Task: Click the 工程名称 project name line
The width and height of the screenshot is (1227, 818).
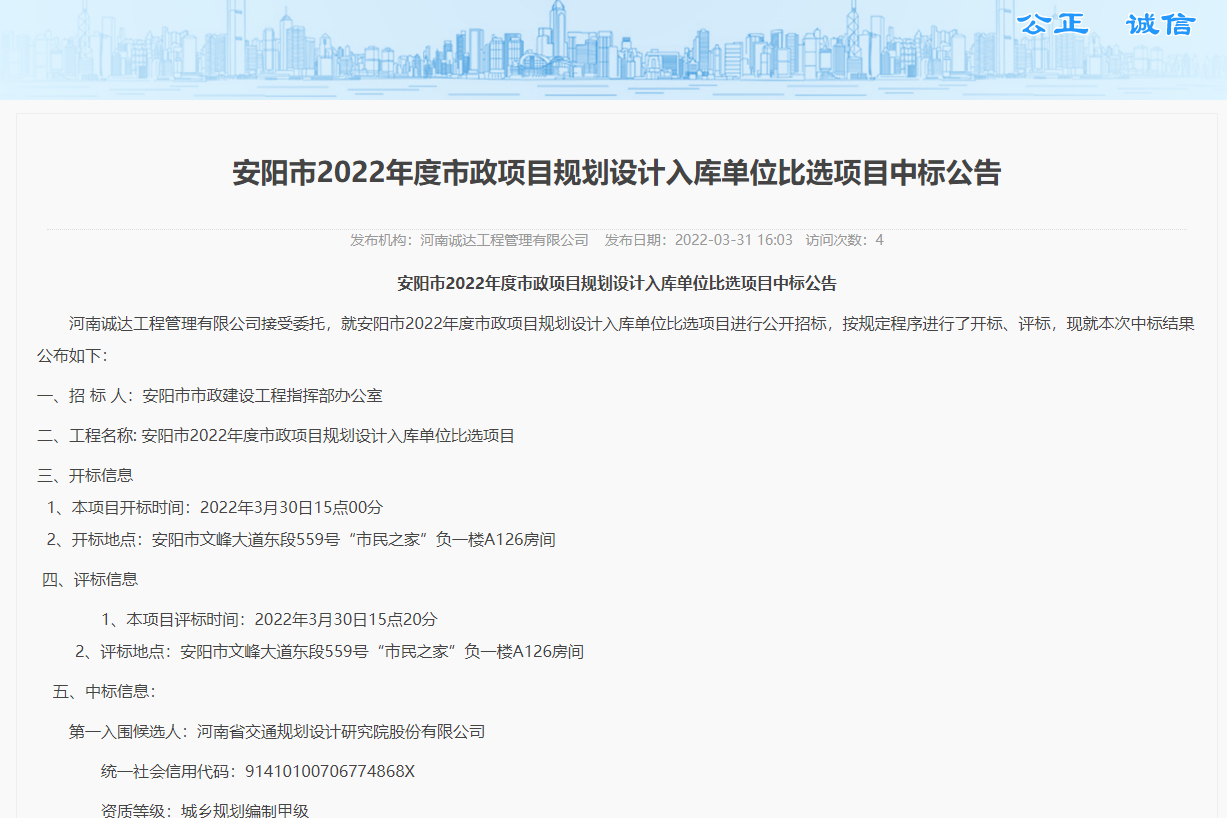Action: pos(276,435)
